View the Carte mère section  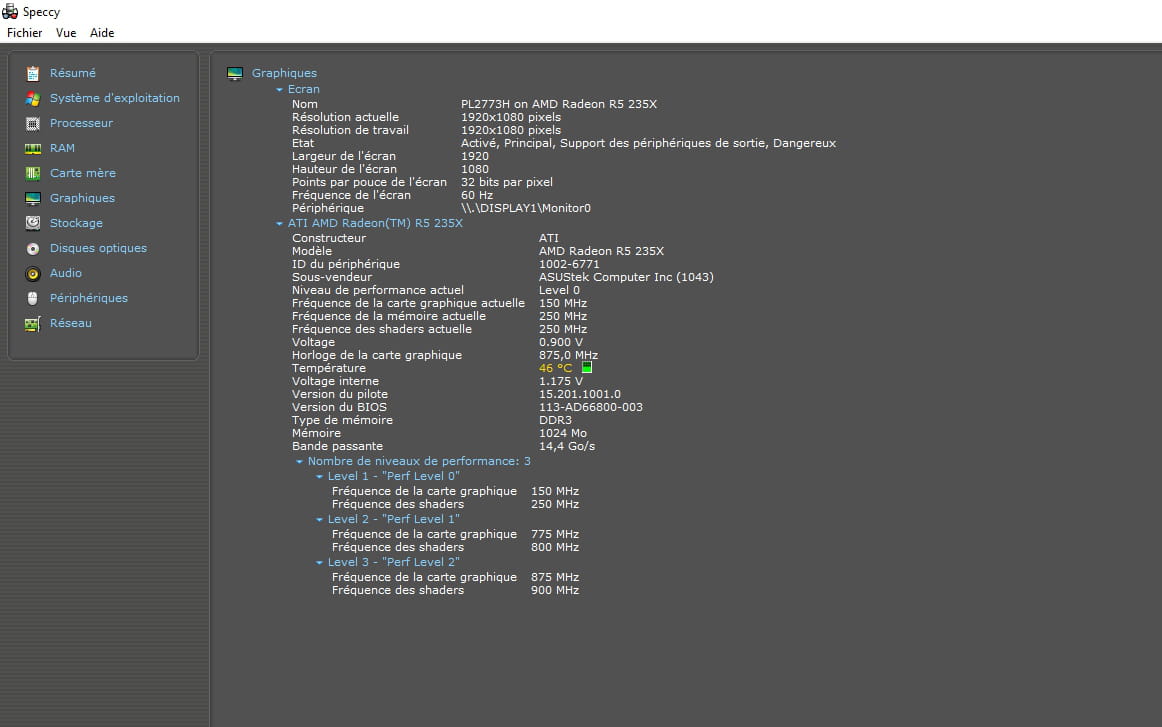point(83,173)
